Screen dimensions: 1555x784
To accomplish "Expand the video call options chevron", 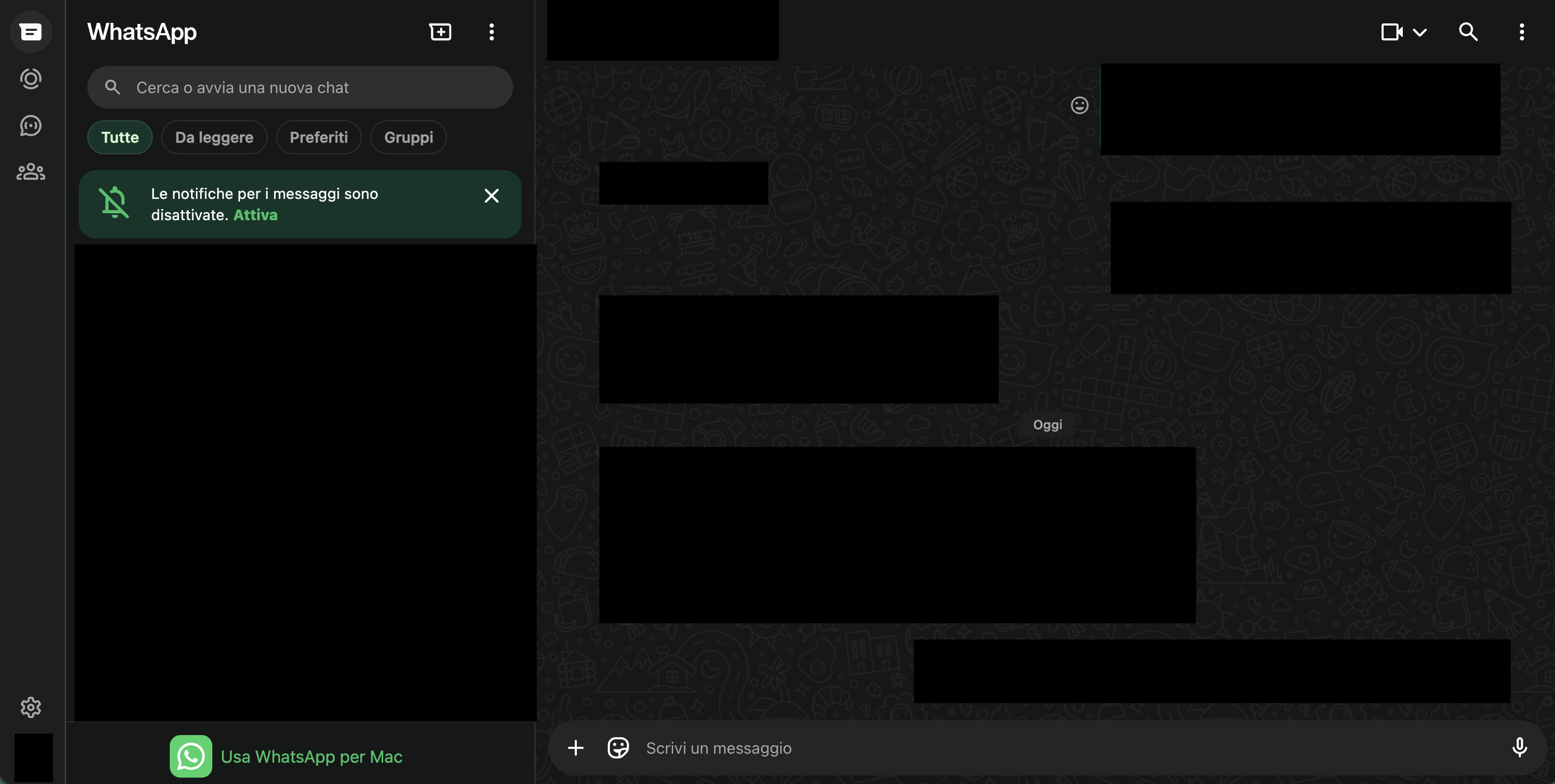I will tap(1420, 31).
